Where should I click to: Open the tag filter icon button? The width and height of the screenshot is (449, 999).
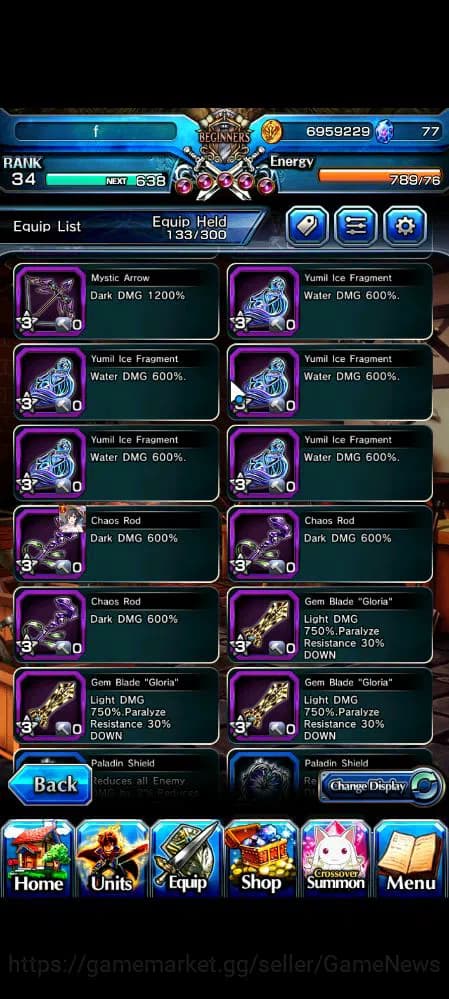pos(308,226)
